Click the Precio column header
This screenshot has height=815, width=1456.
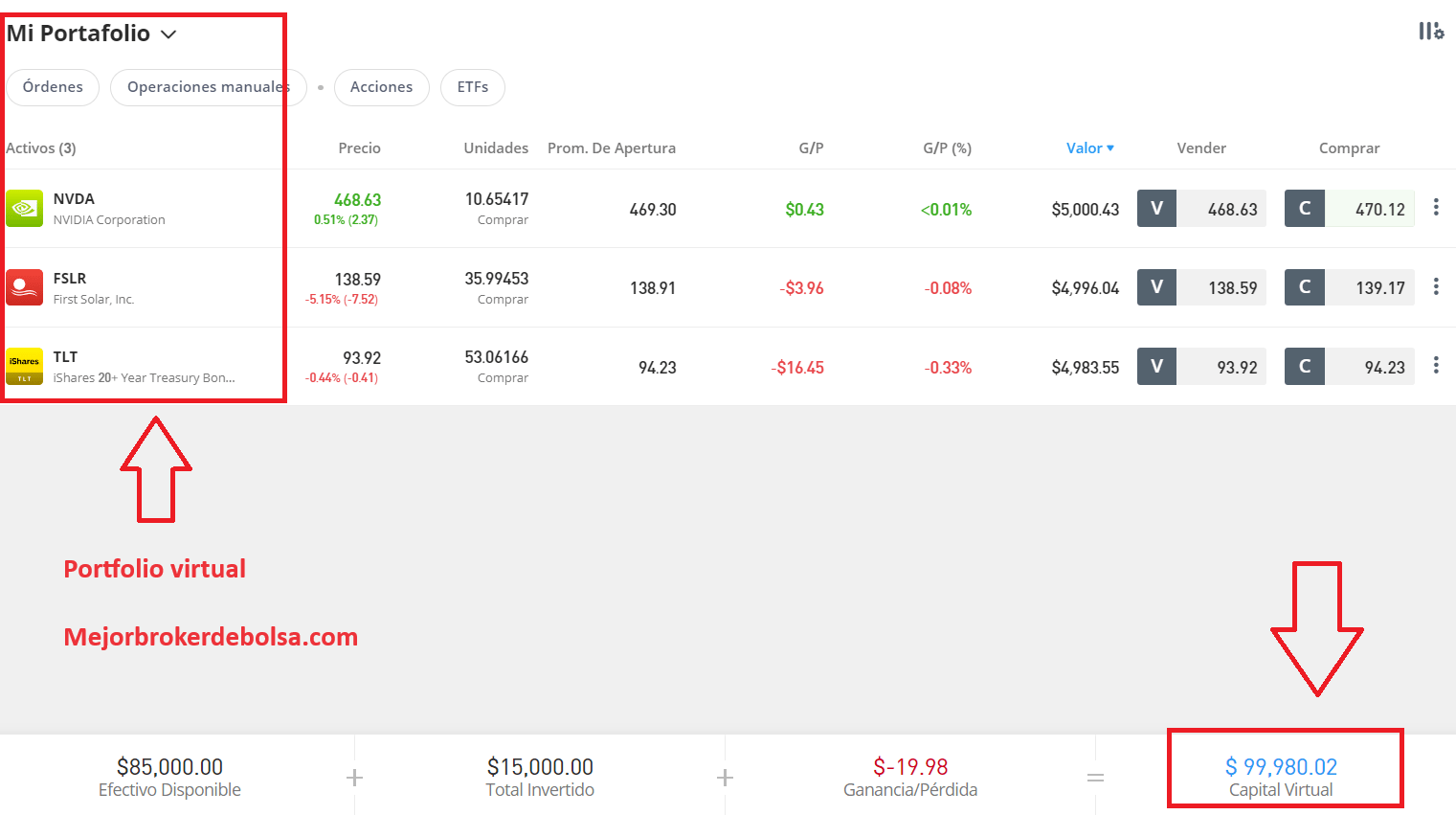[360, 147]
